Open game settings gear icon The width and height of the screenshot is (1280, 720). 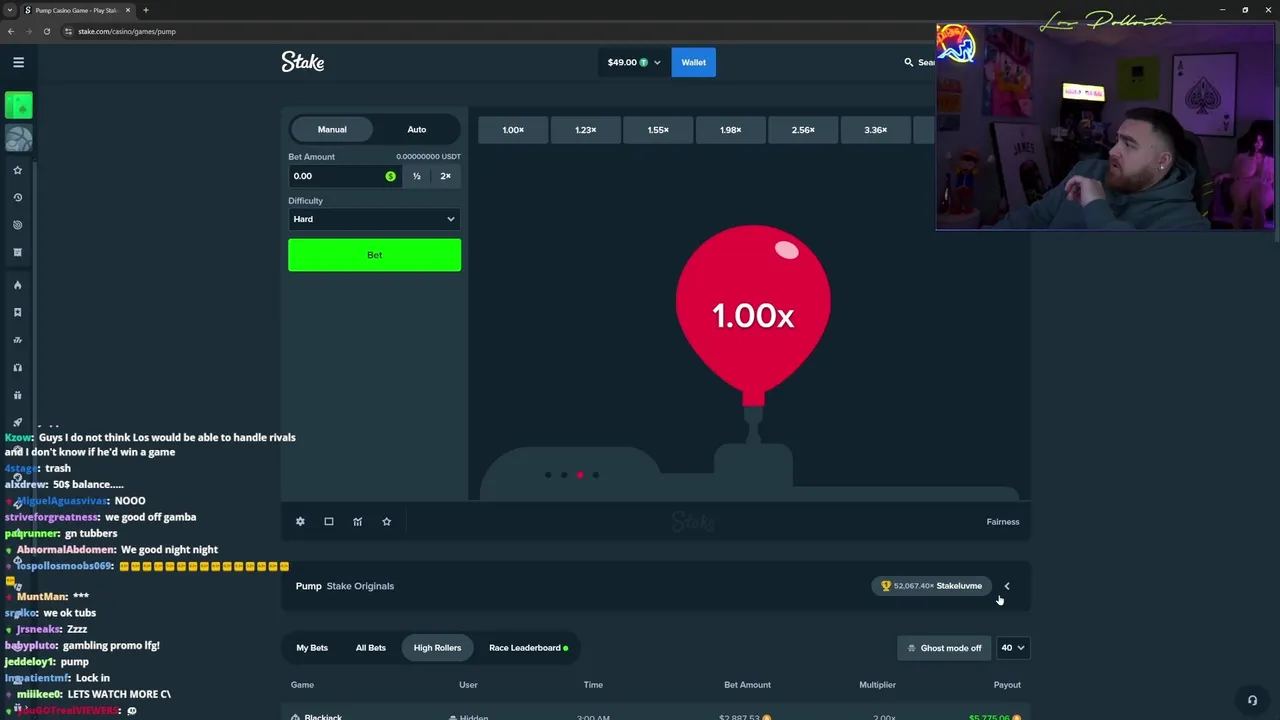click(300, 521)
